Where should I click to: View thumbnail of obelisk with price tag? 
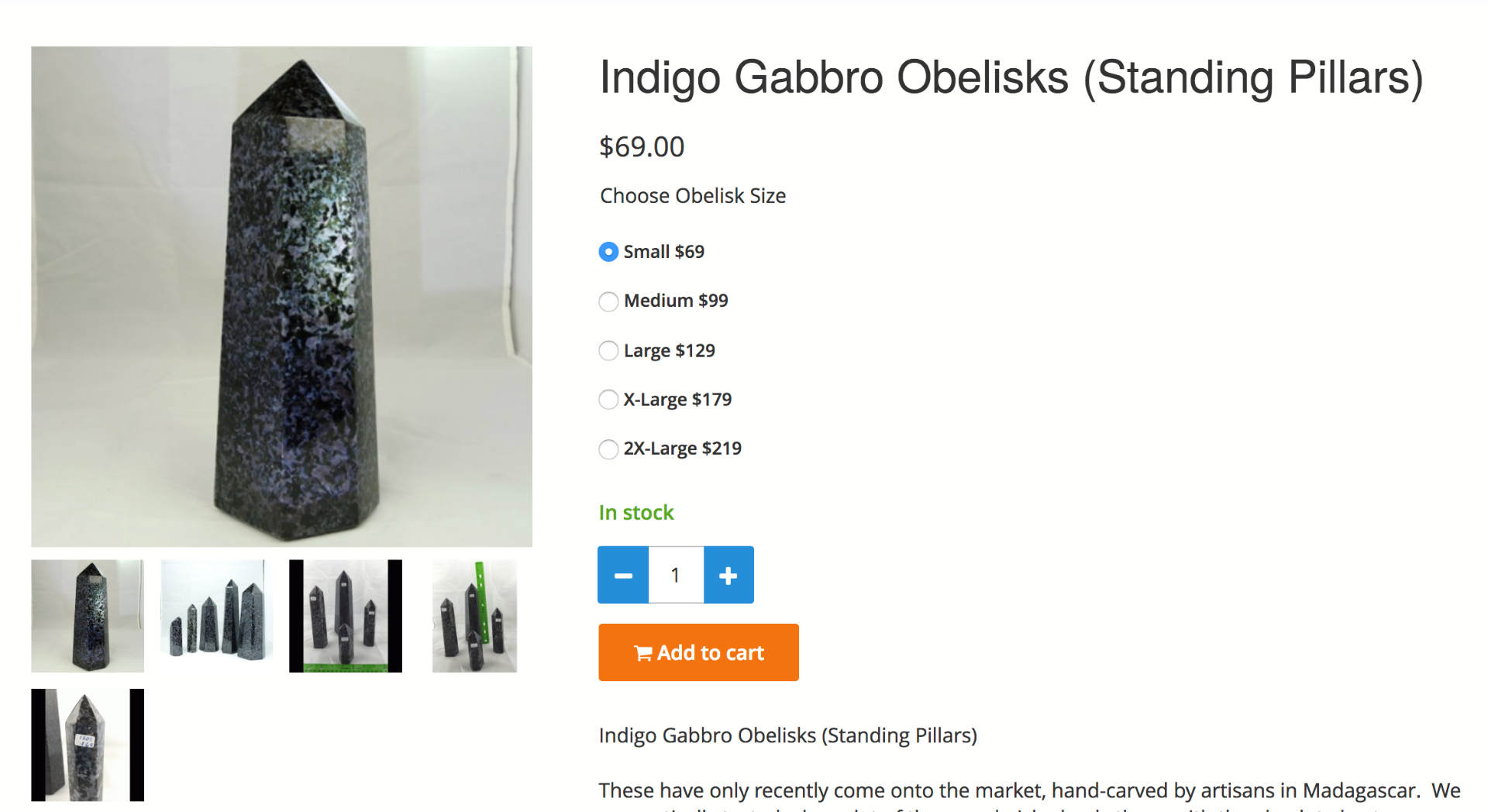88,745
